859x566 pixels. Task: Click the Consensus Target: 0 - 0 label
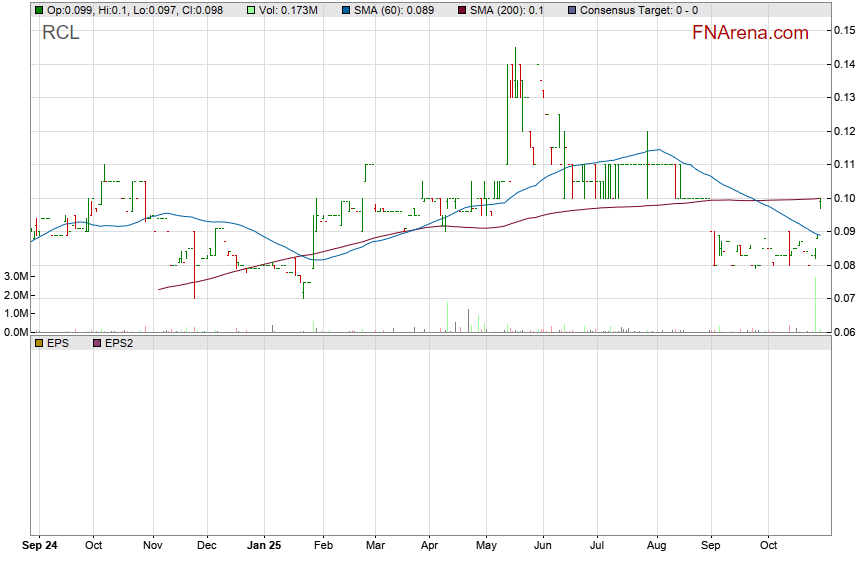639,9
